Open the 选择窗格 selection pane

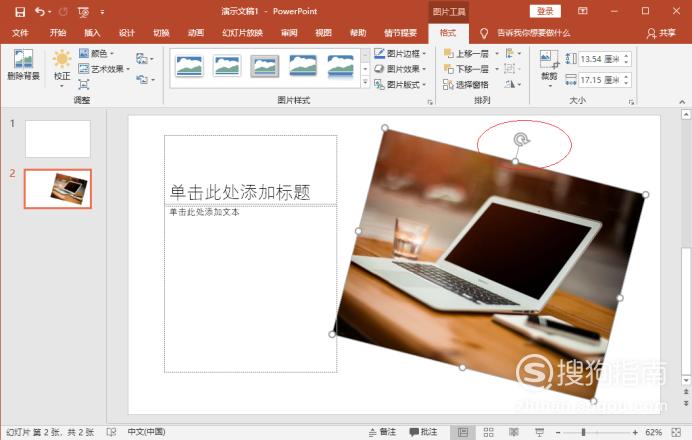(x=466, y=84)
